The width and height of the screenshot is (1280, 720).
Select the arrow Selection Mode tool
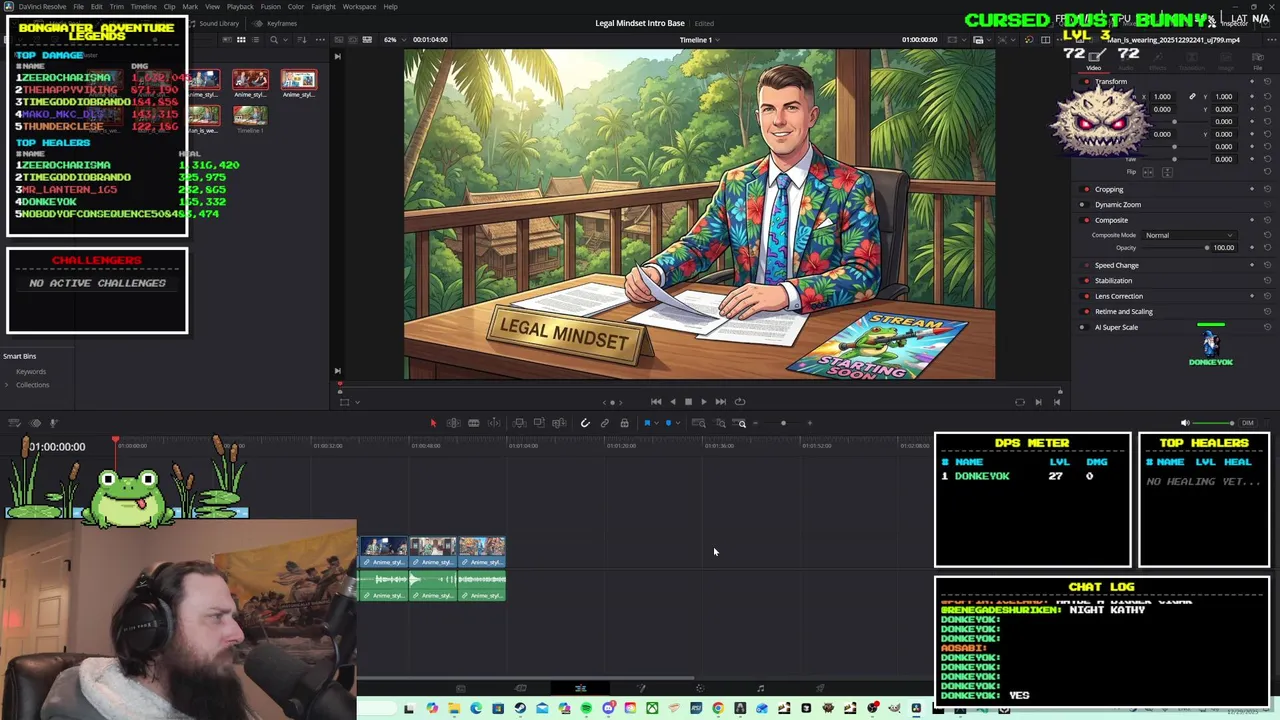[433, 423]
